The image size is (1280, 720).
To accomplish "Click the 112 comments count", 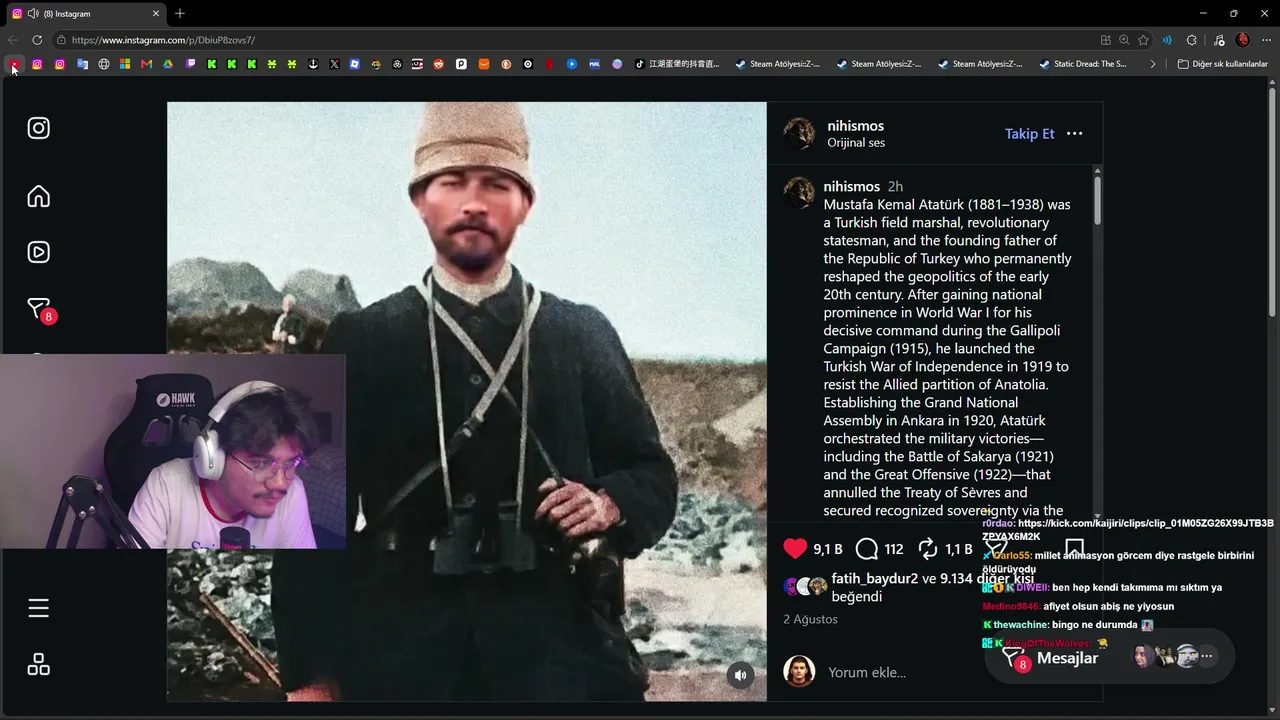I will tap(894, 549).
